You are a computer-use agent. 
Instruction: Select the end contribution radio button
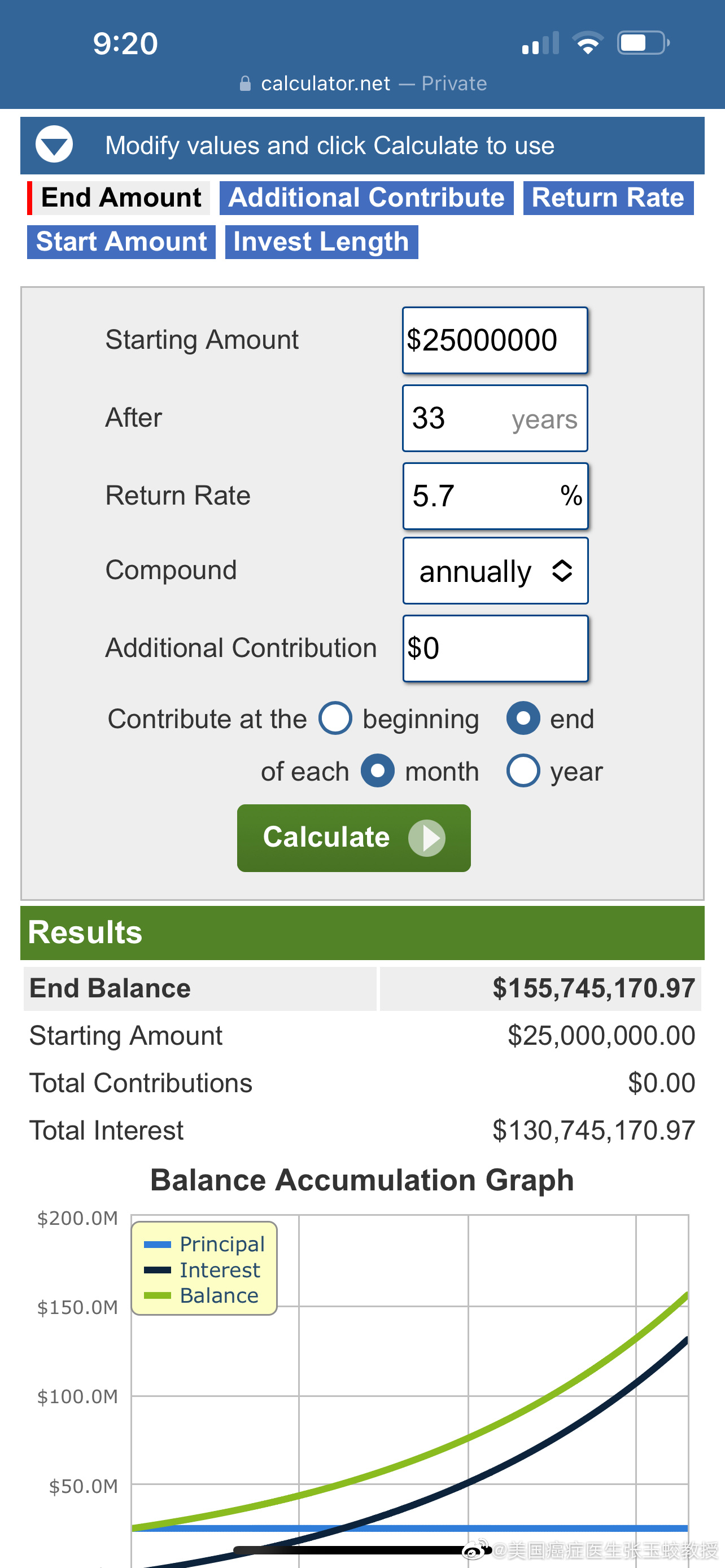coord(523,719)
